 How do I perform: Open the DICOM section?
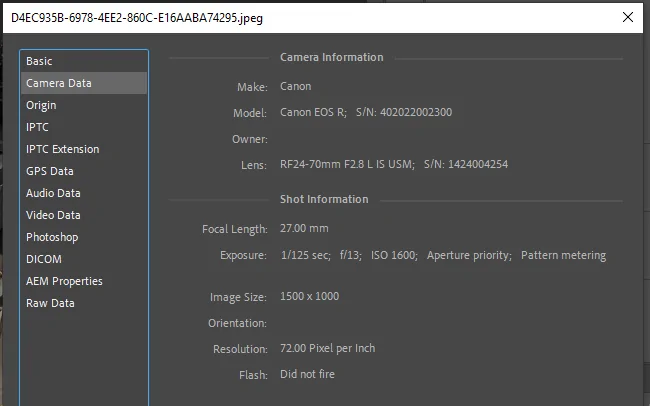click(x=43, y=259)
